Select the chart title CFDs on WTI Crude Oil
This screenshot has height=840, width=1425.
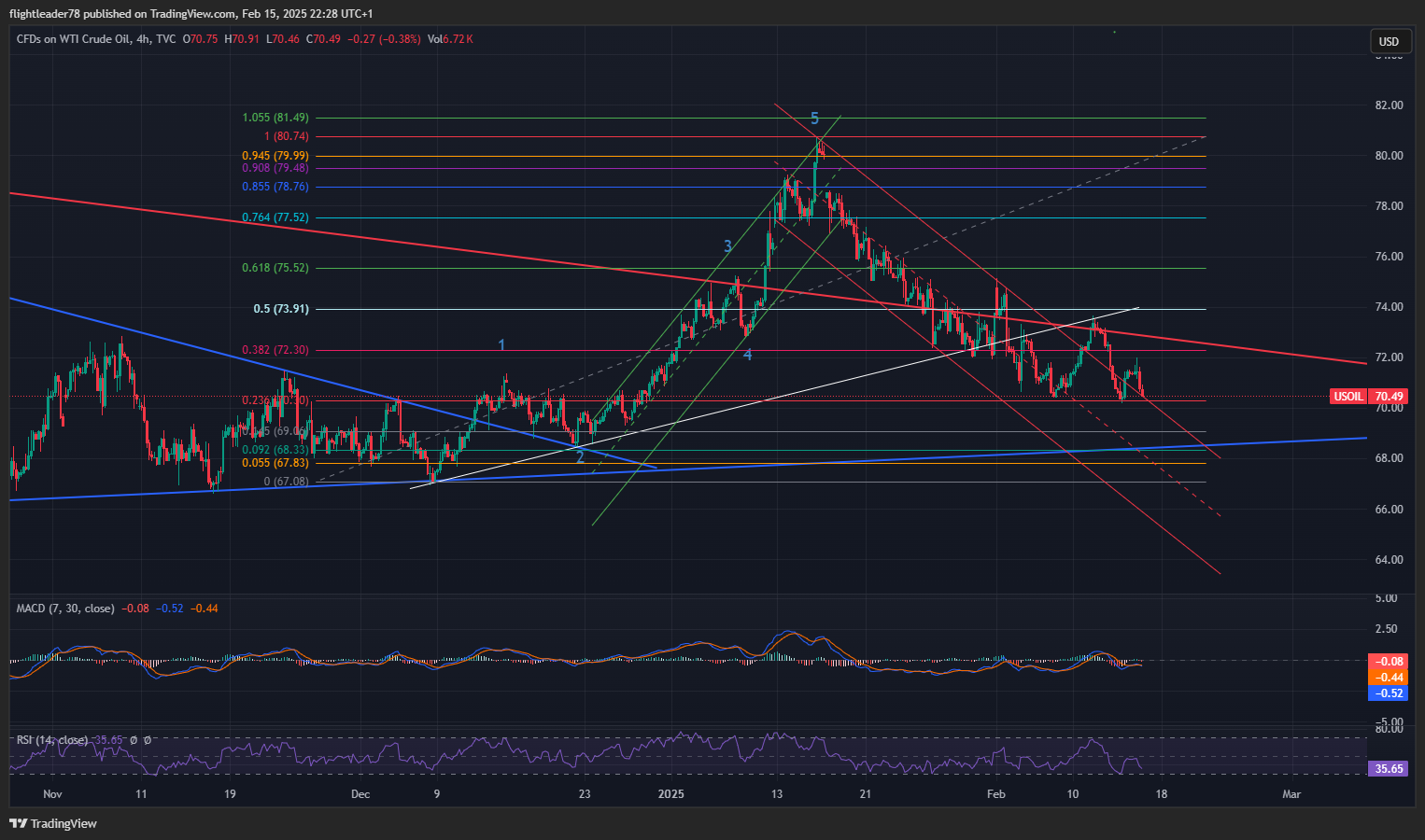(74, 39)
